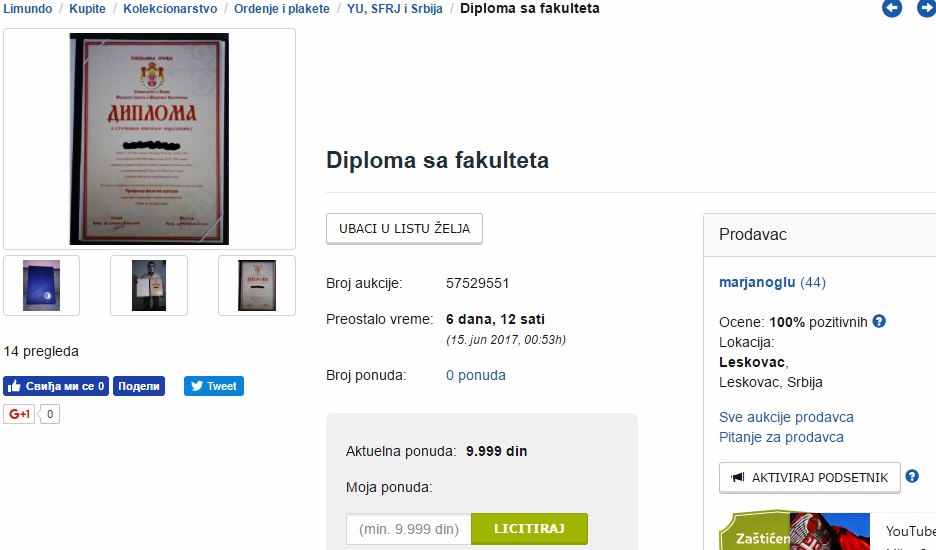936x550 pixels.
Task: Open Ordenje i plakete breadcrumb
Action: (282, 8)
